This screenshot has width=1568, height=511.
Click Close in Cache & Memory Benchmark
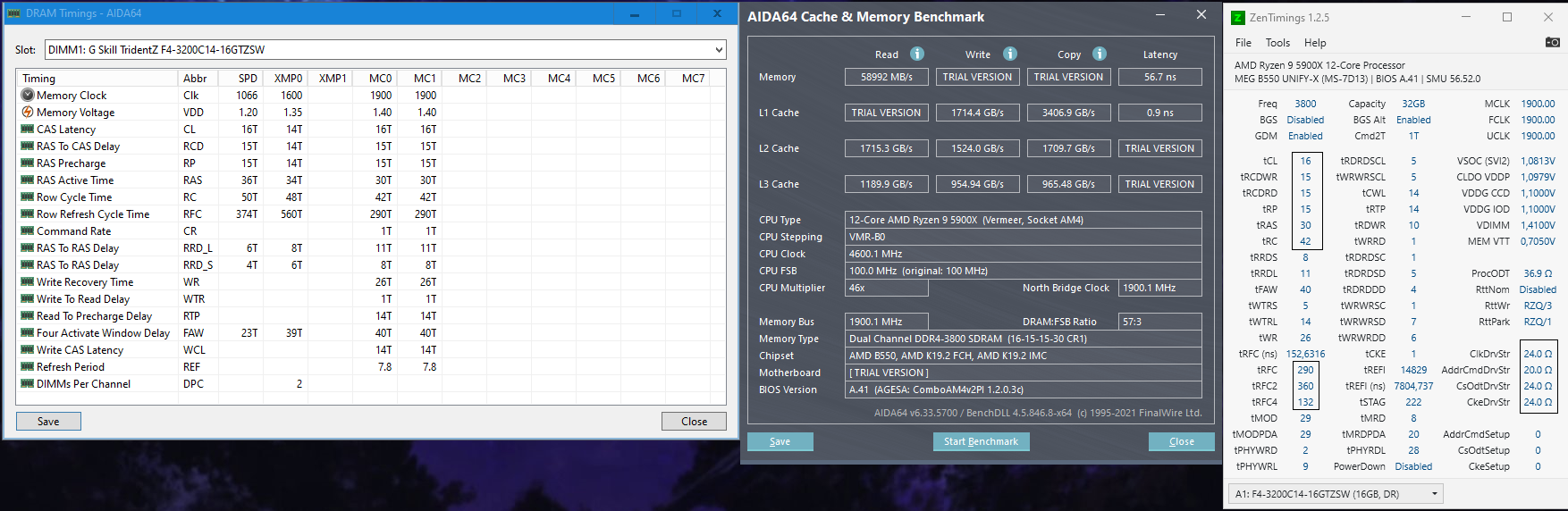tap(1181, 441)
